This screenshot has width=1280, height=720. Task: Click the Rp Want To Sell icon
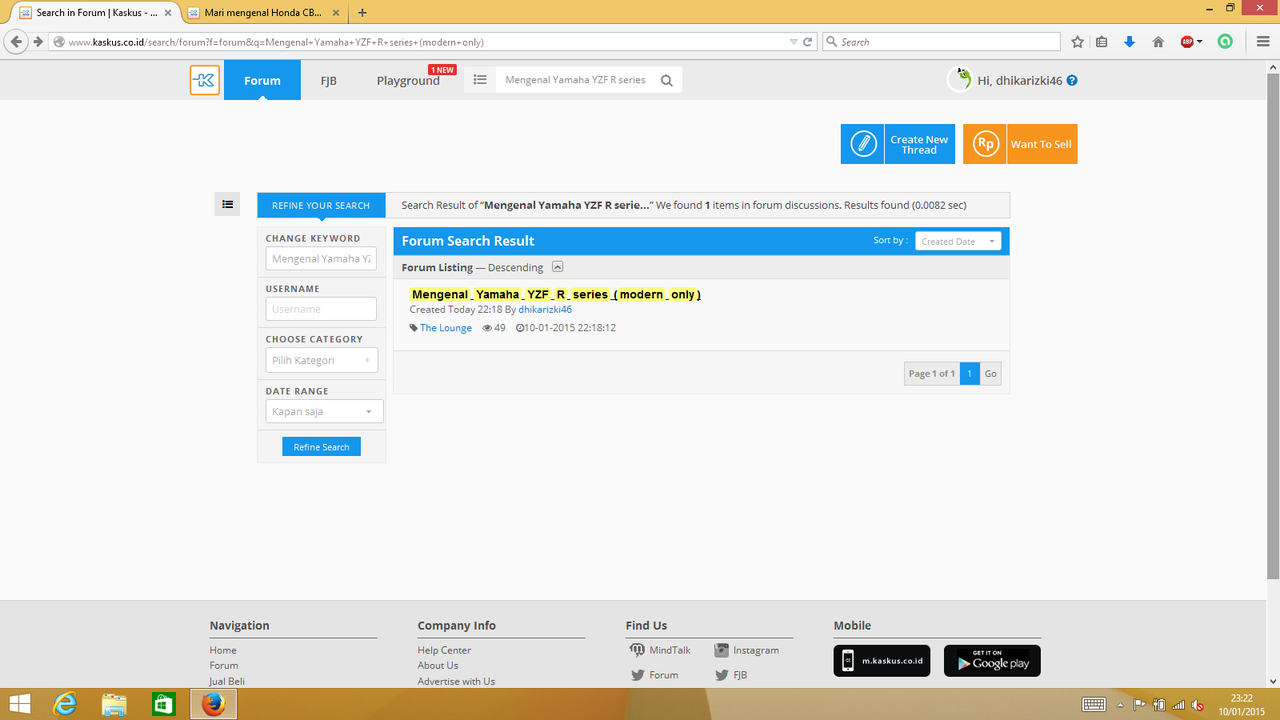(x=985, y=144)
